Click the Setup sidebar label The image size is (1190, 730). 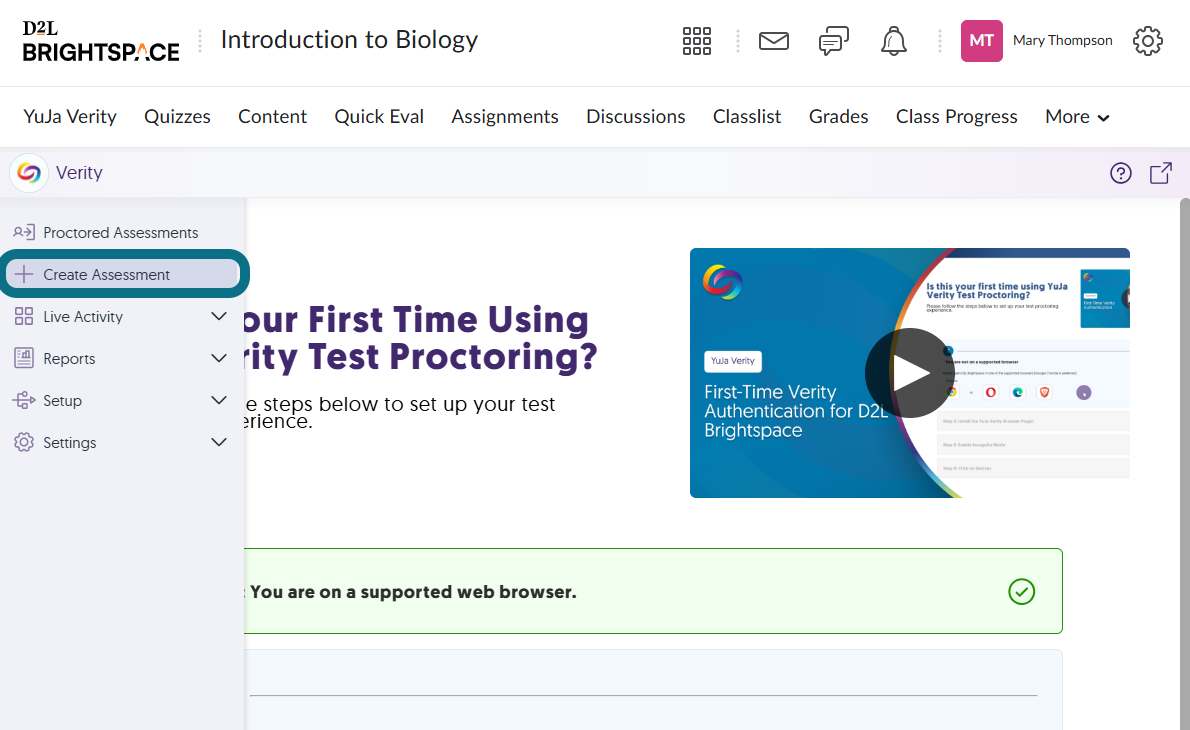click(x=62, y=400)
